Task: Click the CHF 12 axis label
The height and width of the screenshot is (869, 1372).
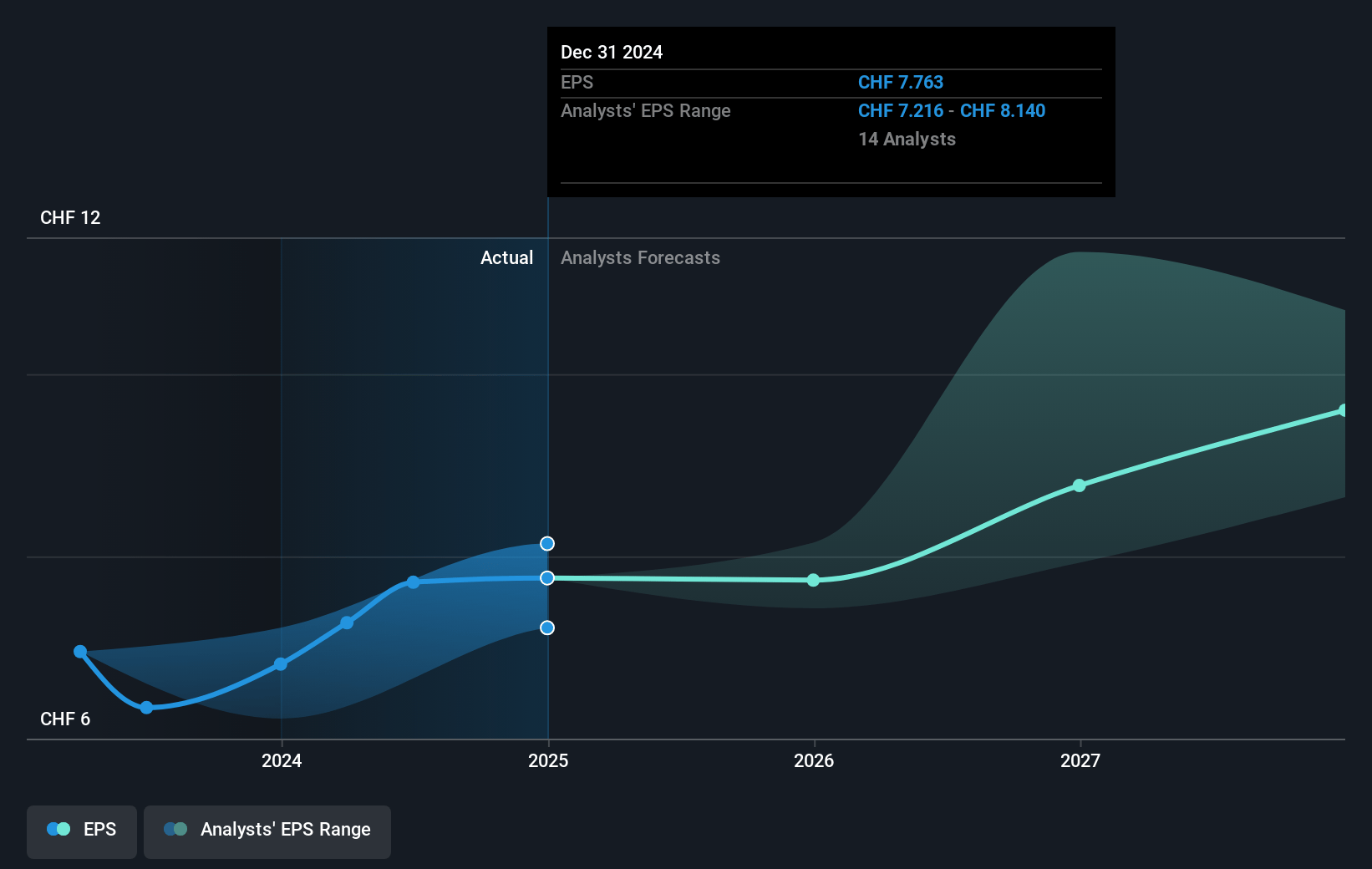Action: click(70, 218)
